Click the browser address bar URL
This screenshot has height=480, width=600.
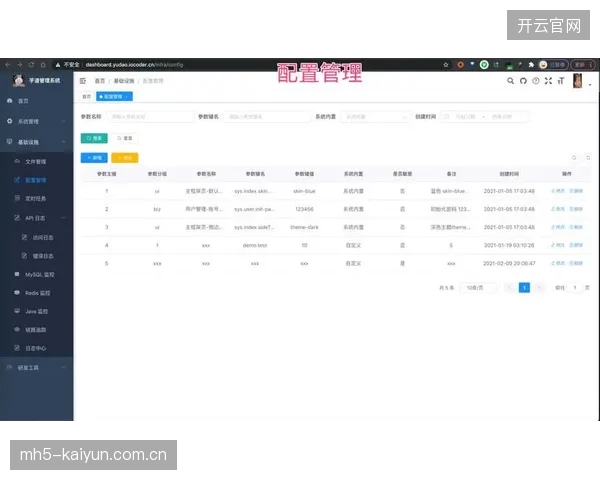pyautogui.click(x=134, y=65)
